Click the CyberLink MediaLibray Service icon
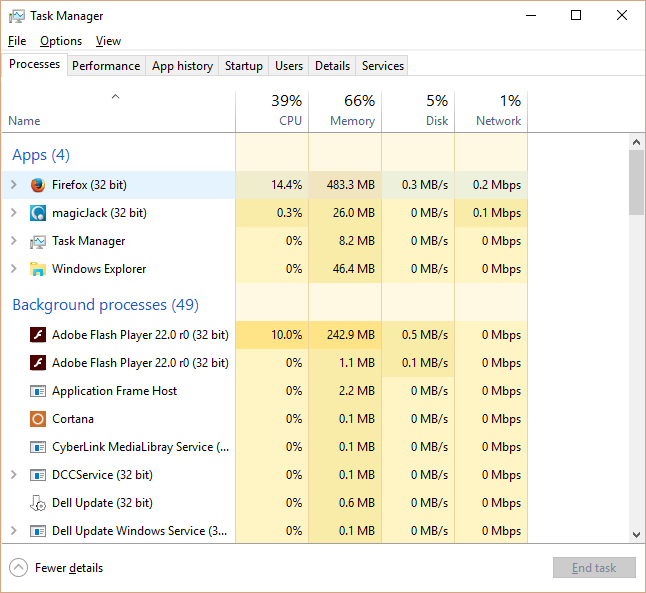Image resolution: width=646 pixels, height=593 pixels. (x=37, y=447)
